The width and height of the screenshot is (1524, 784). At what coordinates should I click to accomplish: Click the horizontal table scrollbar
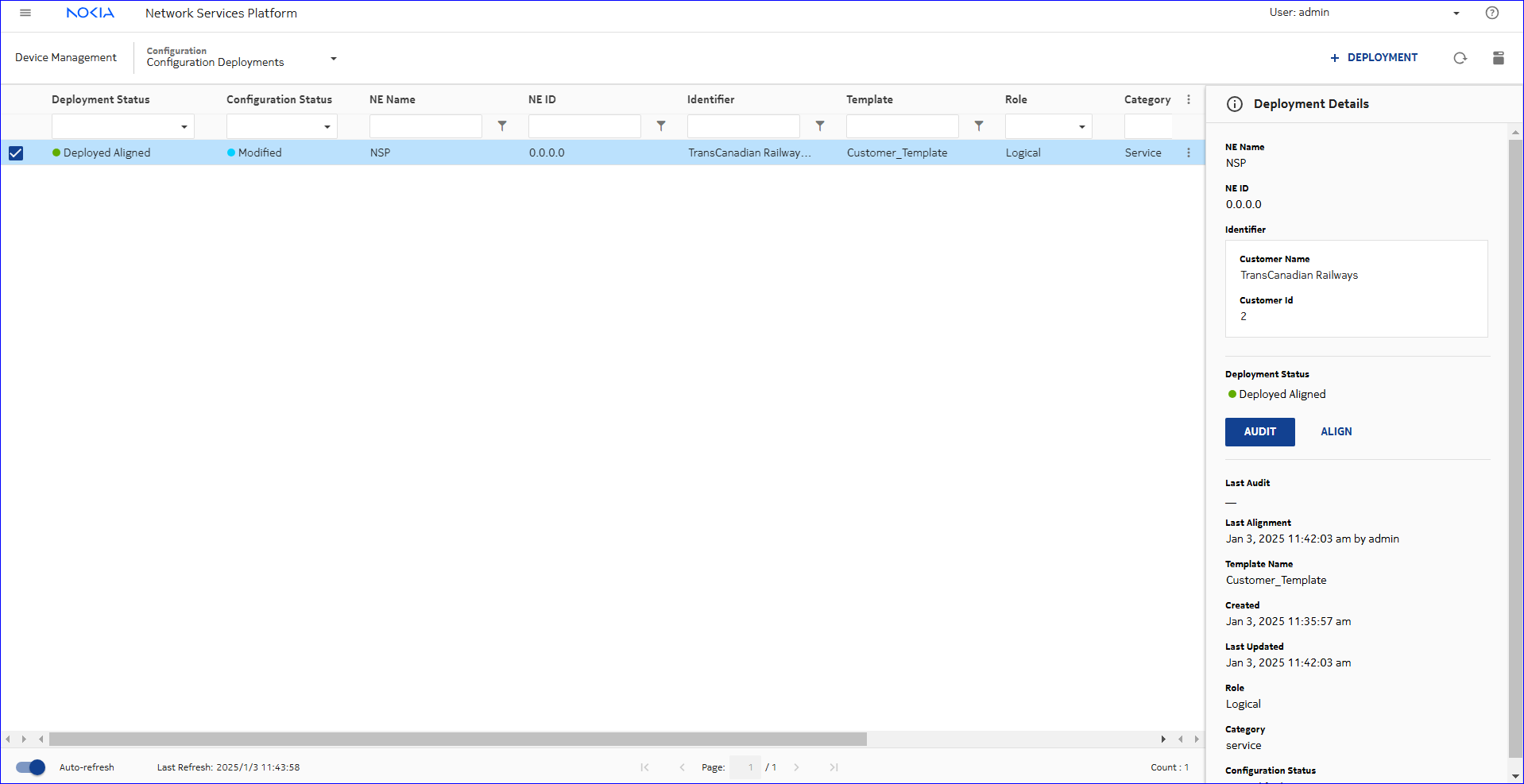(458, 740)
